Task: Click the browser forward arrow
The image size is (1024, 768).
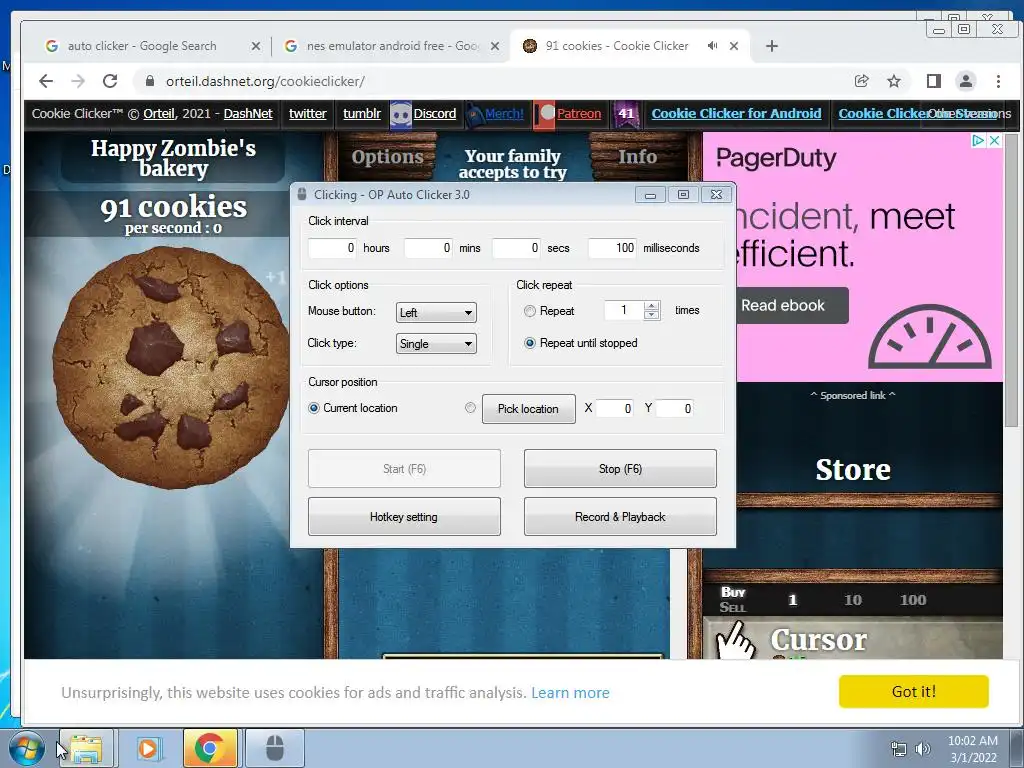Action: (x=78, y=81)
